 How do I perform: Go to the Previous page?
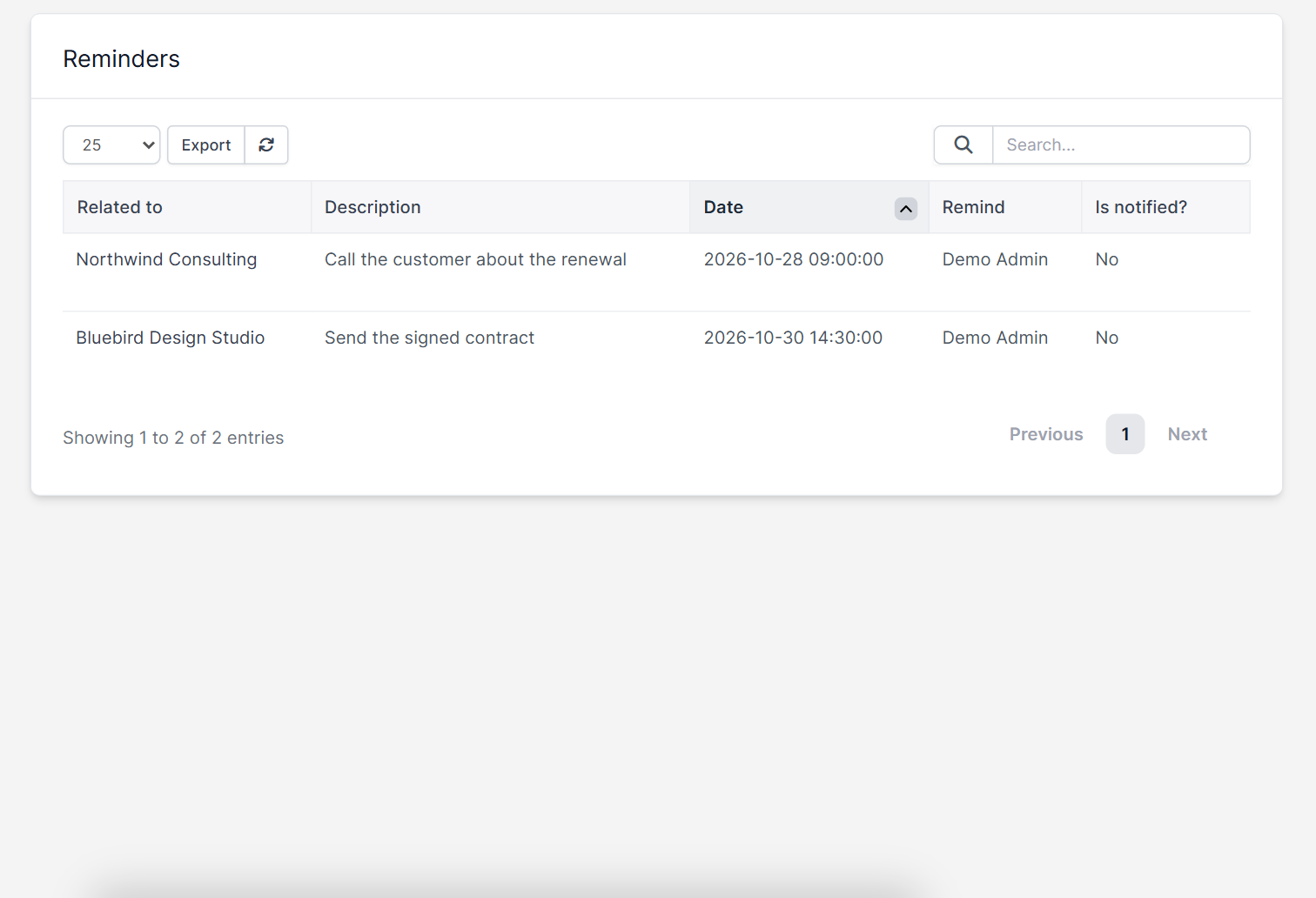click(x=1046, y=434)
